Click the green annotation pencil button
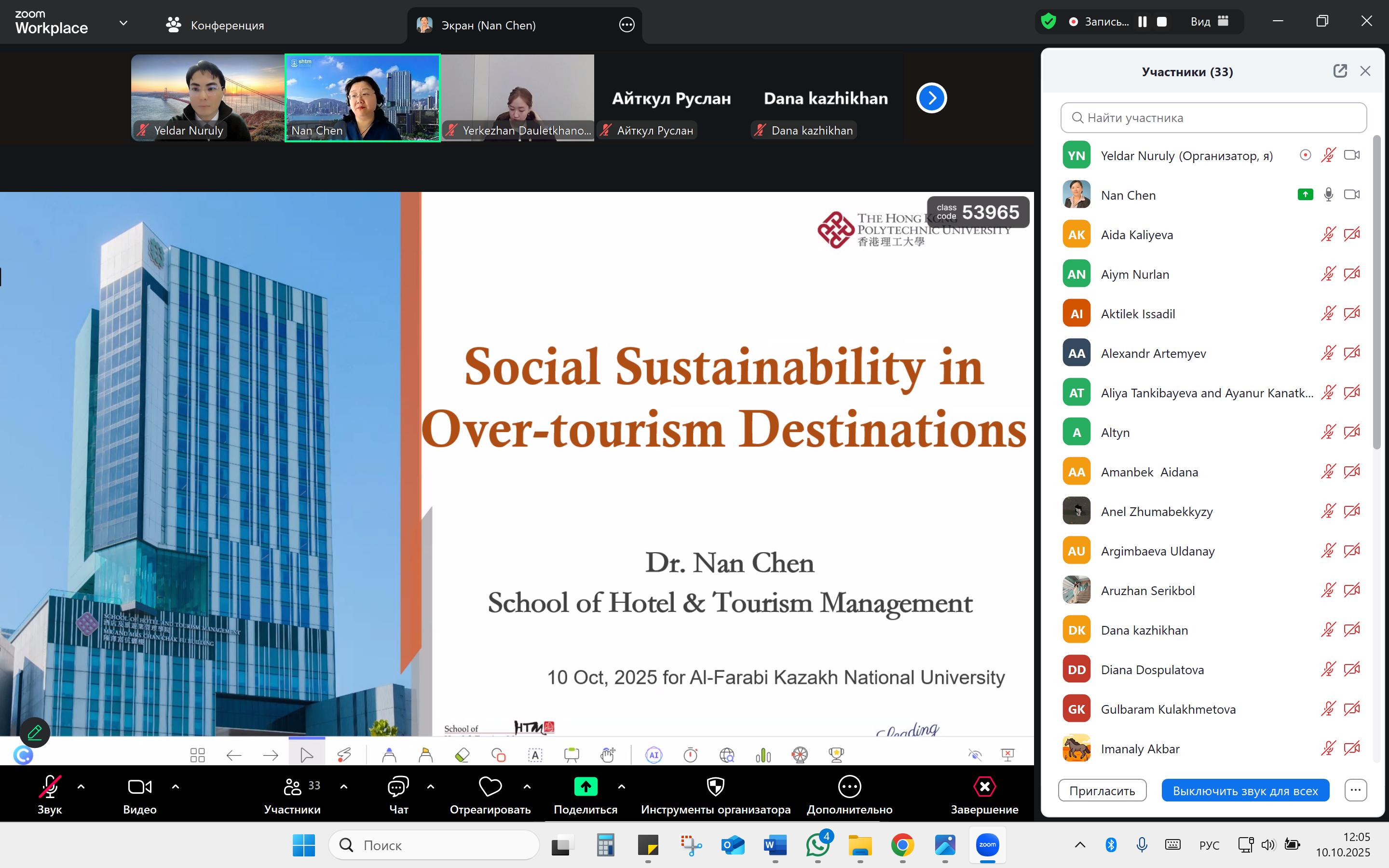The height and width of the screenshot is (868, 1389). (34, 732)
